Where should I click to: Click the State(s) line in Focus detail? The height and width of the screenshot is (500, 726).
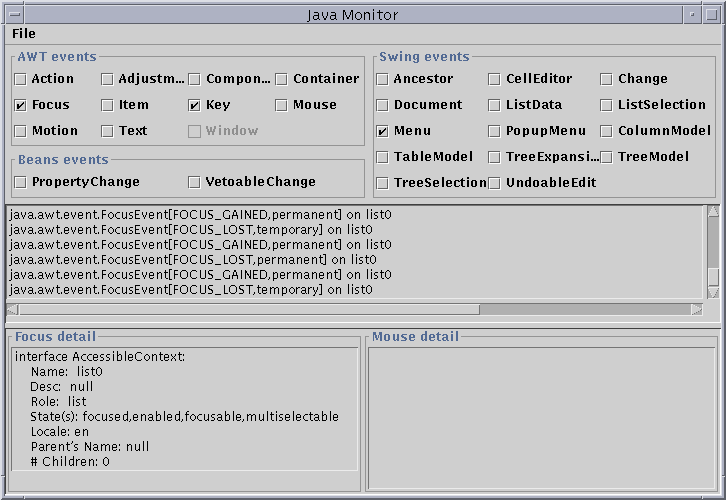[184, 417]
